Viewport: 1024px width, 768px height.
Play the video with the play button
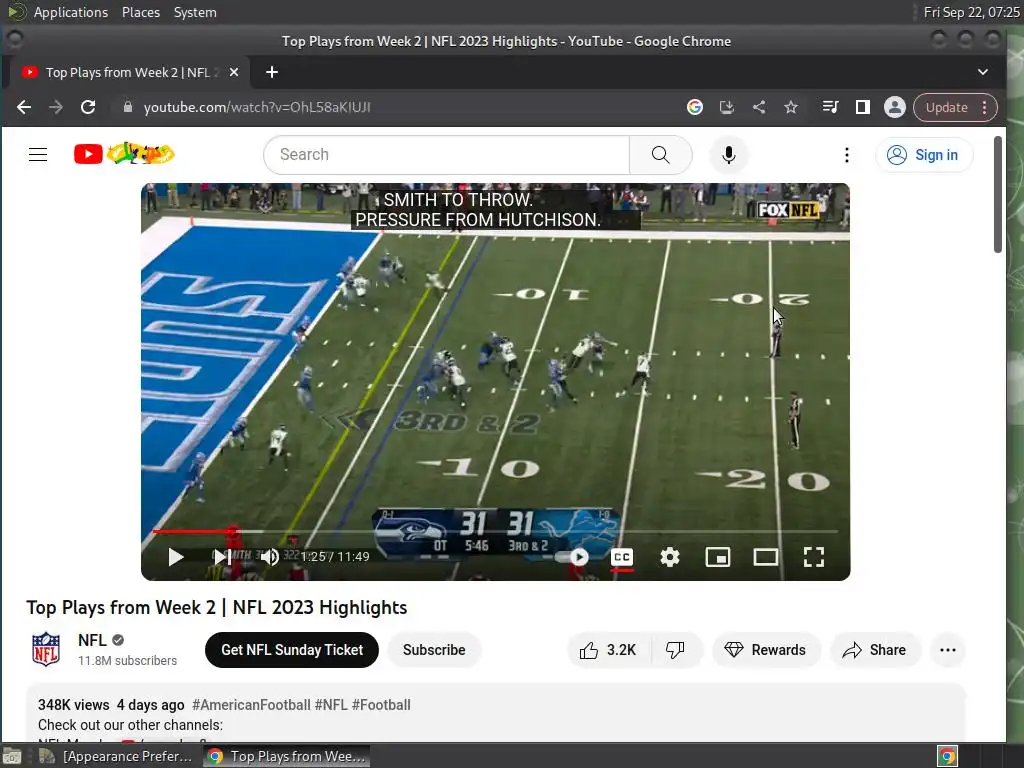click(175, 557)
